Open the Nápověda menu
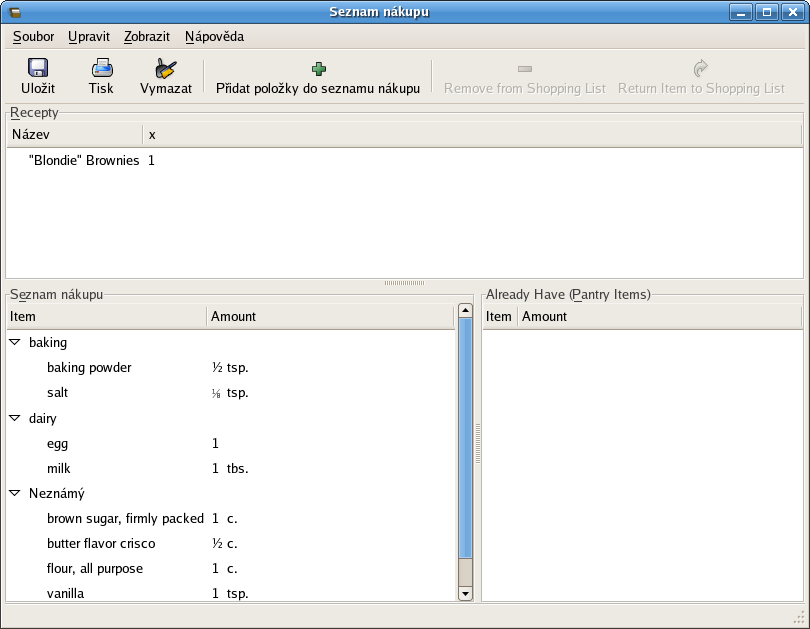 click(214, 37)
